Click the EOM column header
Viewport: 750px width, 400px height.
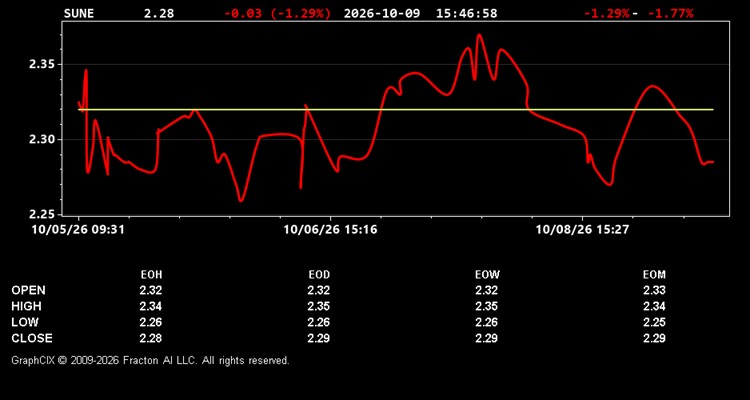pos(654,275)
